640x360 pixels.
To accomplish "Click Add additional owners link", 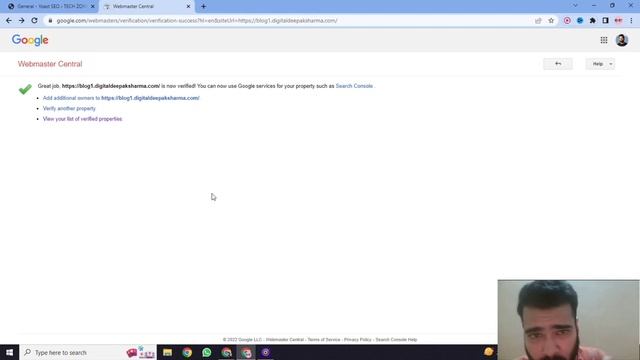I will [121, 98].
